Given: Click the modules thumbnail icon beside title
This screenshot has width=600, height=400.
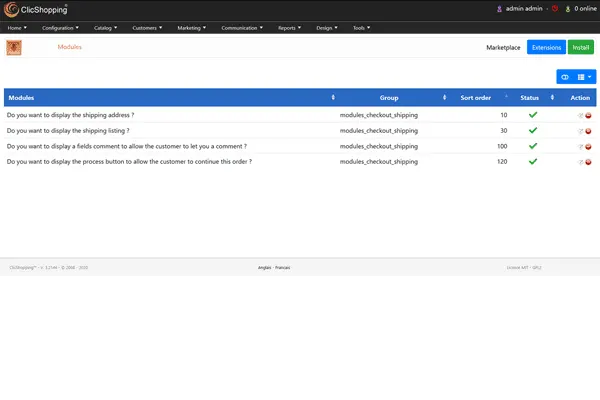Looking at the screenshot, I should pos(15,47).
